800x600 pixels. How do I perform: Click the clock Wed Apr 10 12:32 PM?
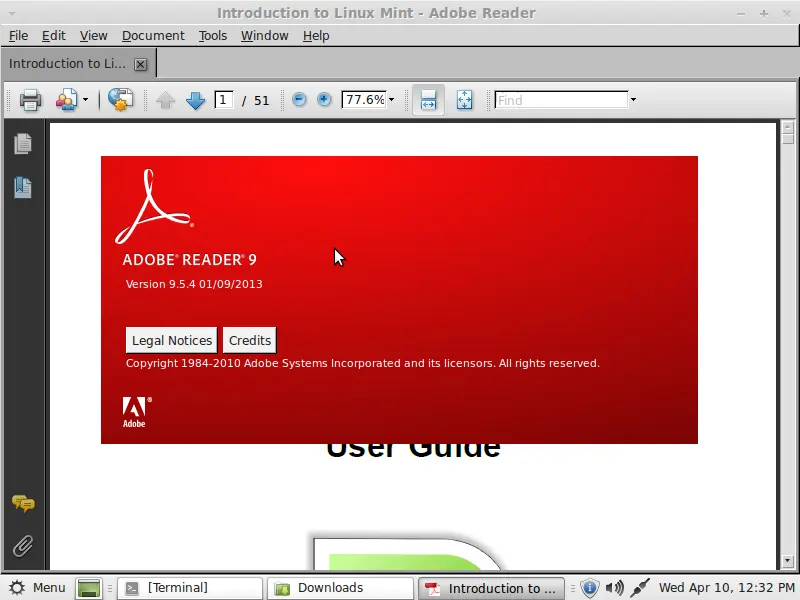pyautogui.click(x=727, y=588)
